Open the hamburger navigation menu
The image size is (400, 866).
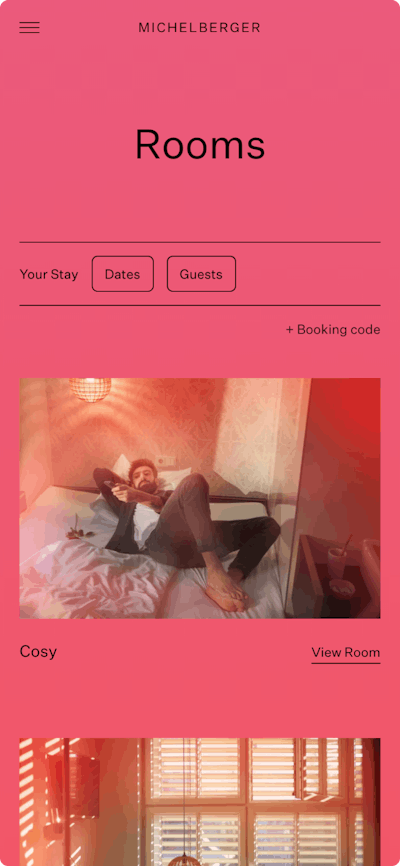point(29,28)
